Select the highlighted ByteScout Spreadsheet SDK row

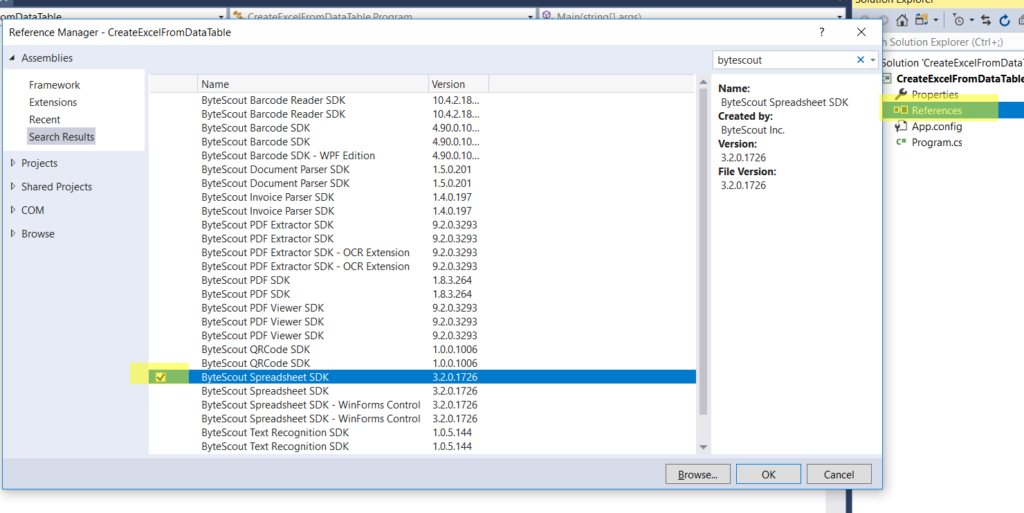point(422,377)
